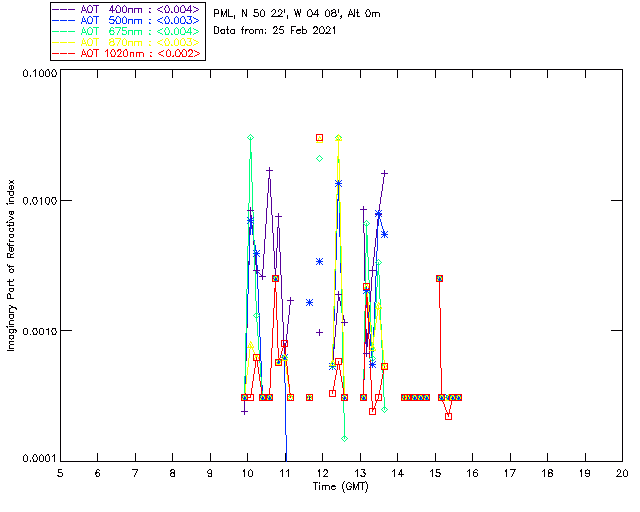This screenshot has width=640, height=512.
Task: Click the green diamond peak just after 10 GMT
Action: pos(251,138)
